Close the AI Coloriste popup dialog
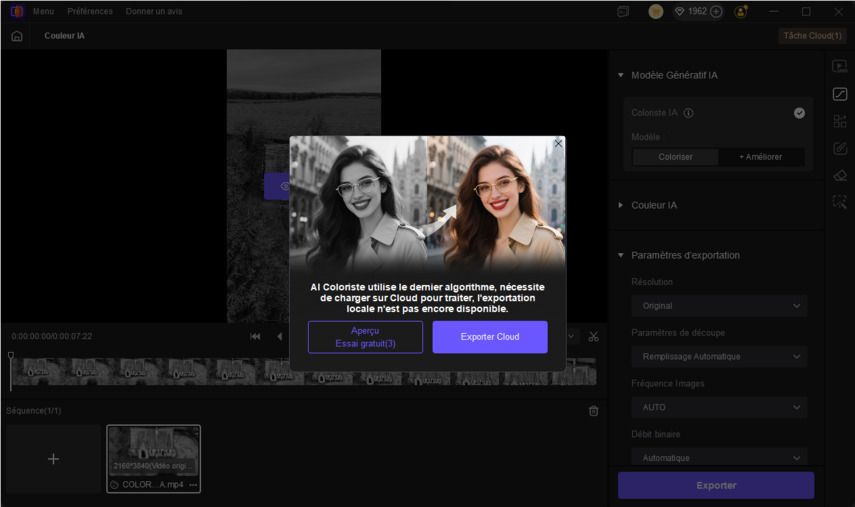 coord(558,144)
